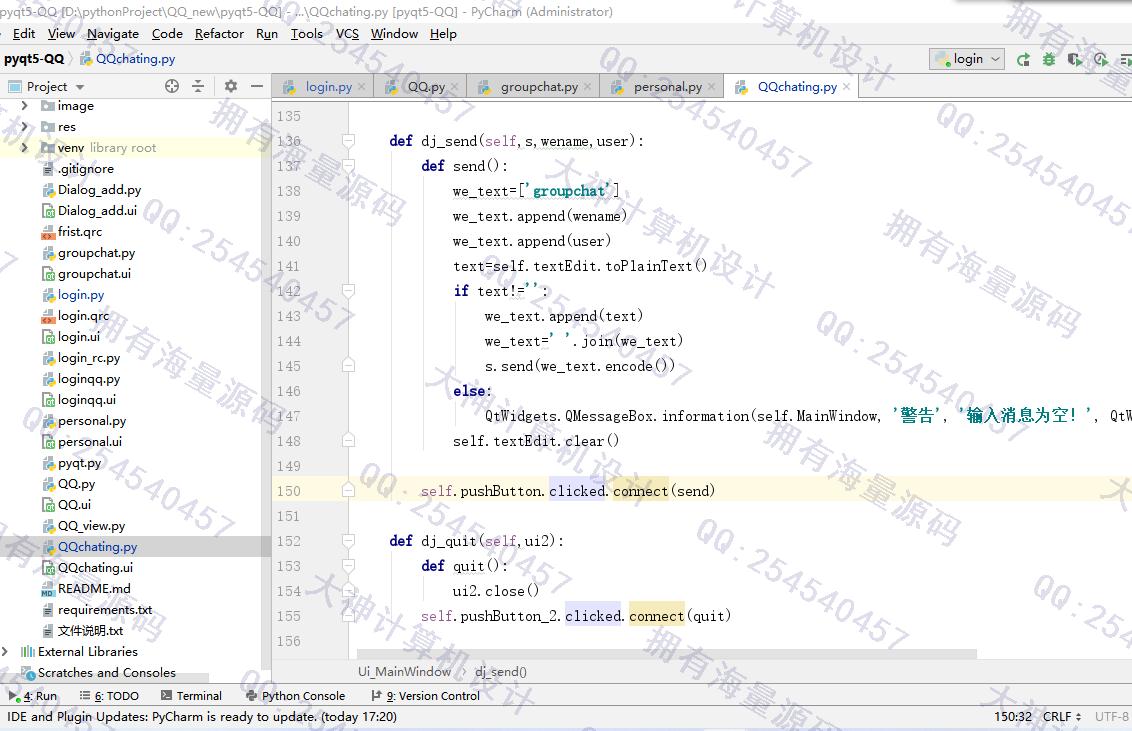
Task: Switch to the groupchat.py tab
Action: [x=539, y=87]
